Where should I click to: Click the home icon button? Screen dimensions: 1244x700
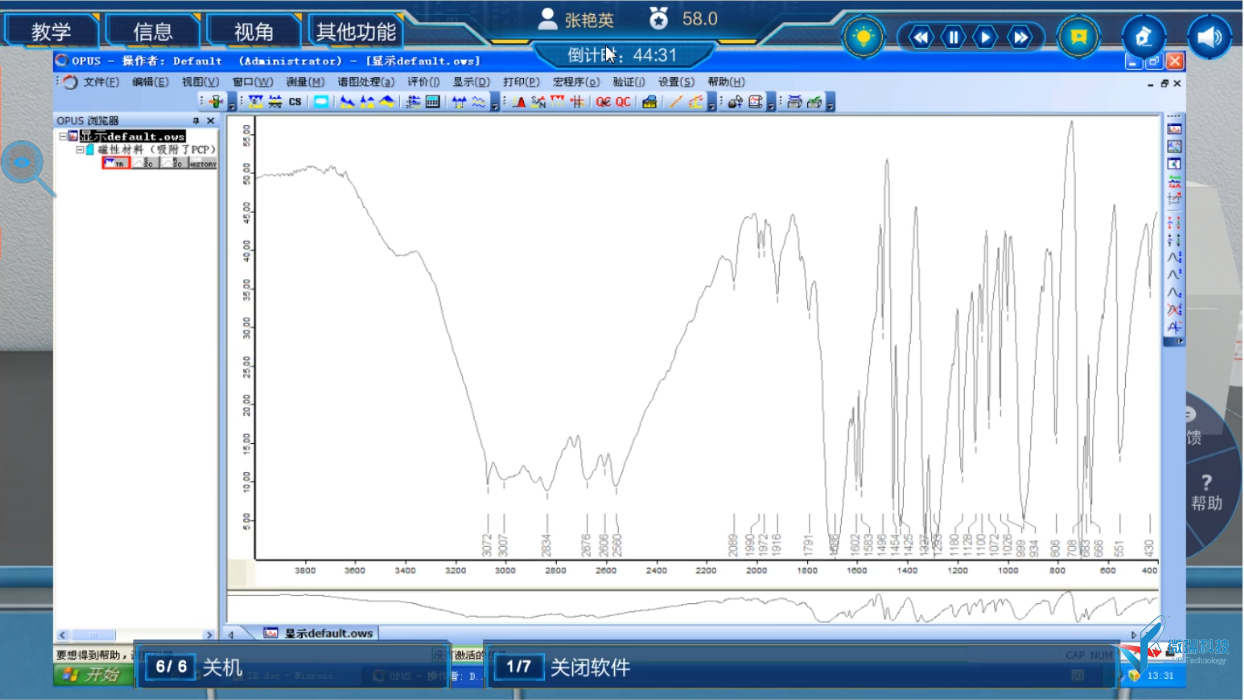1145,37
